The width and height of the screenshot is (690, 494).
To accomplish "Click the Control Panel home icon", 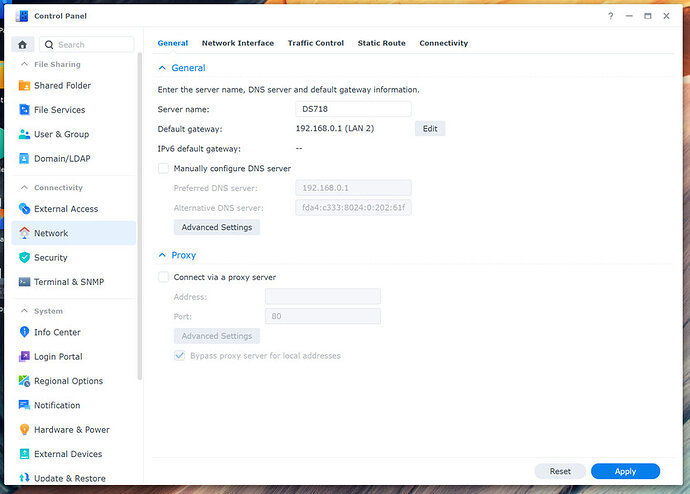I will 22,44.
